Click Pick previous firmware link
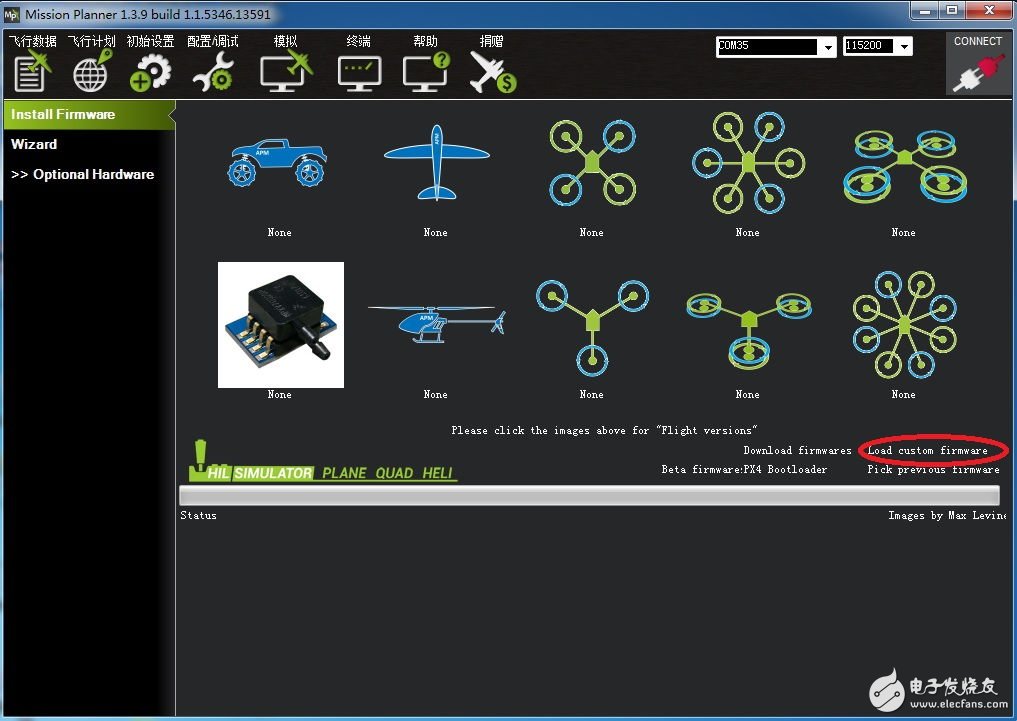The width and height of the screenshot is (1017, 721). (x=932, y=469)
